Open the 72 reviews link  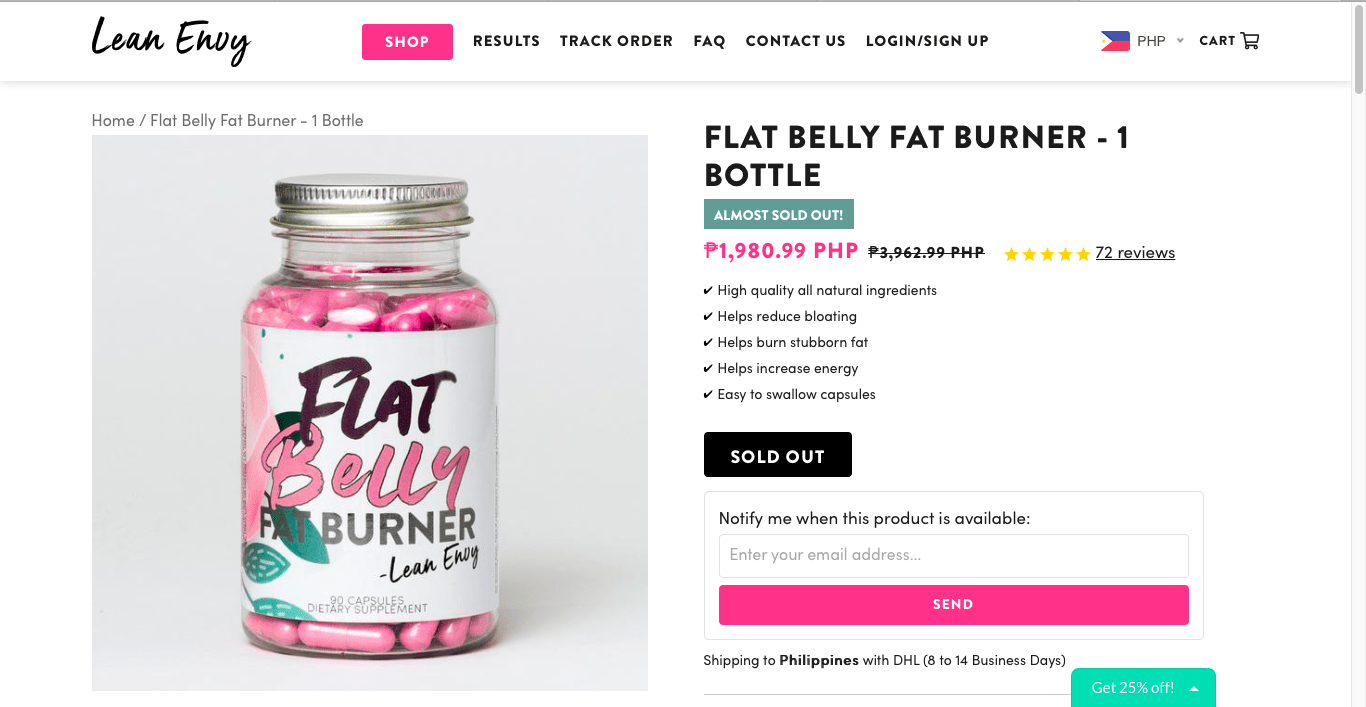pos(1135,253)
